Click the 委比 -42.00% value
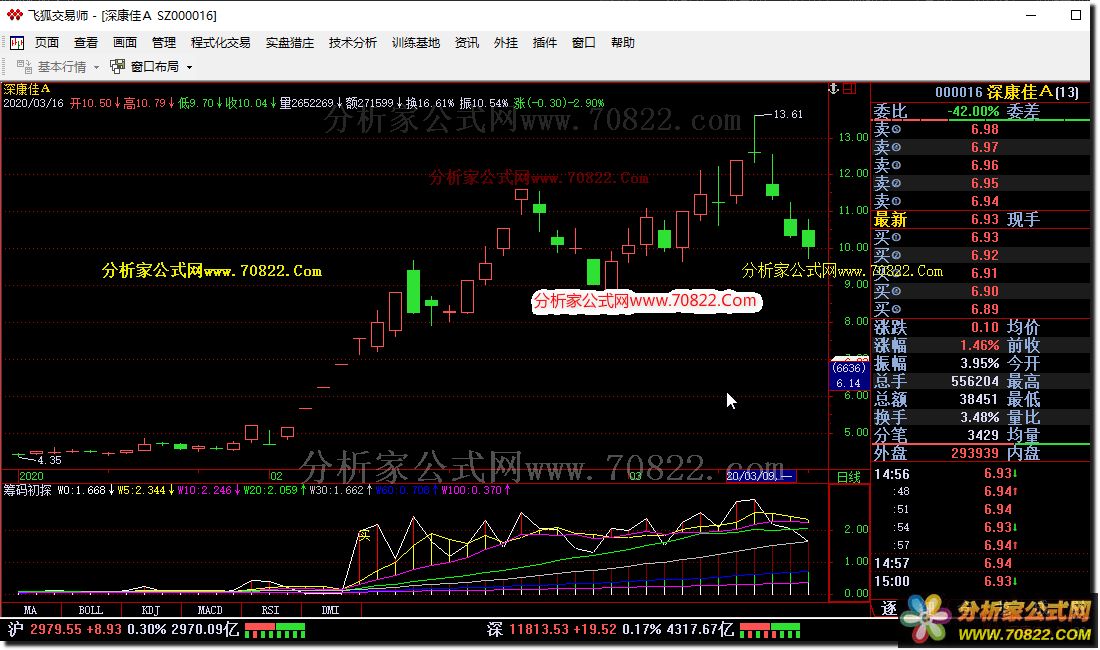1100x650 pixels. point(973,111)
